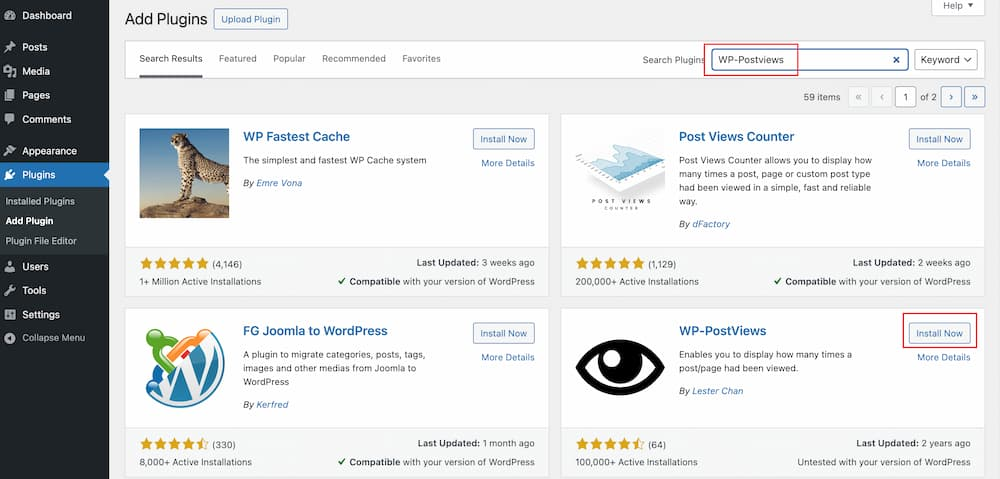Install FG Joomla to WordPress now
1000x479 pixels.
(504, 333)
